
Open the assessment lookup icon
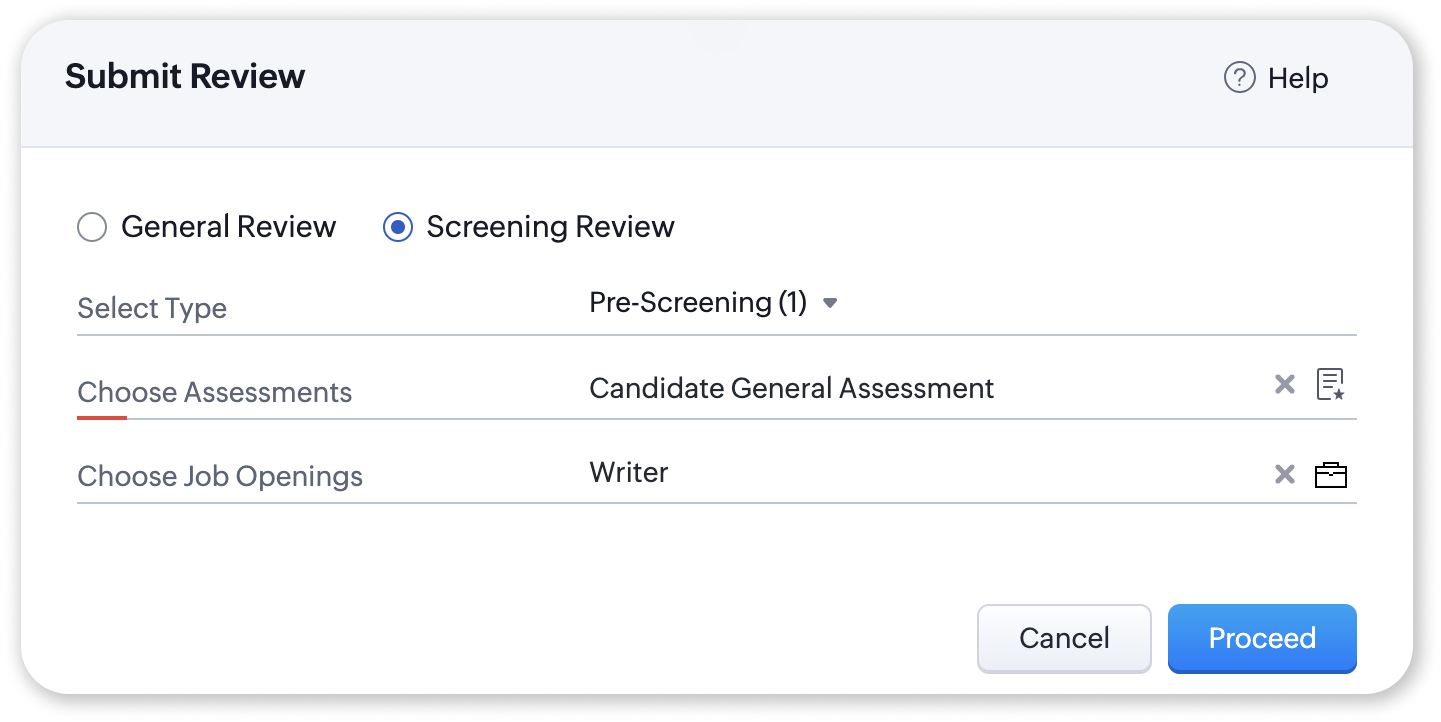click(1330, 385)
